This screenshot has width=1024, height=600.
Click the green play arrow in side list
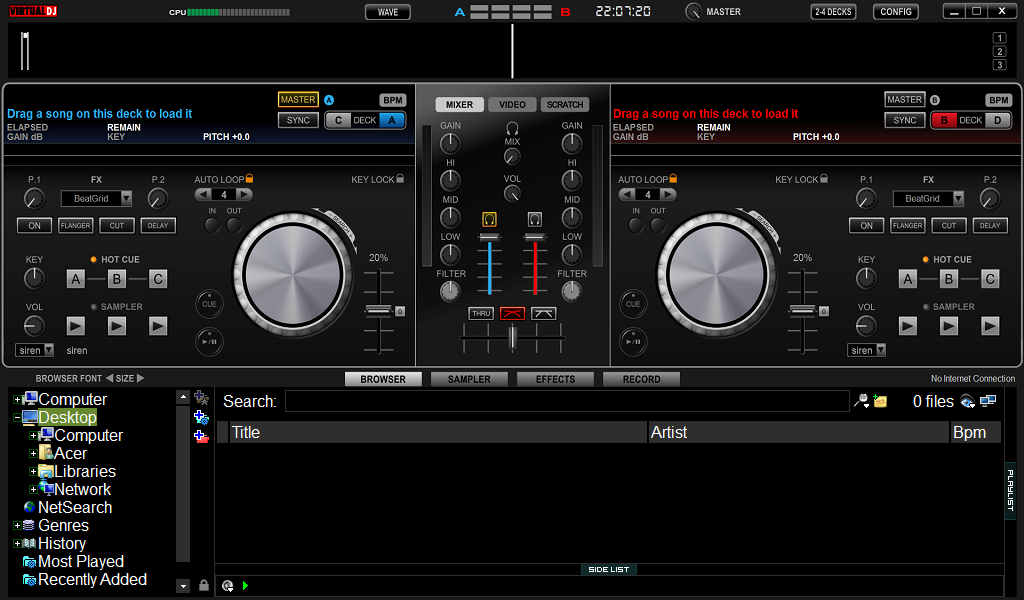tap(246, 586)
